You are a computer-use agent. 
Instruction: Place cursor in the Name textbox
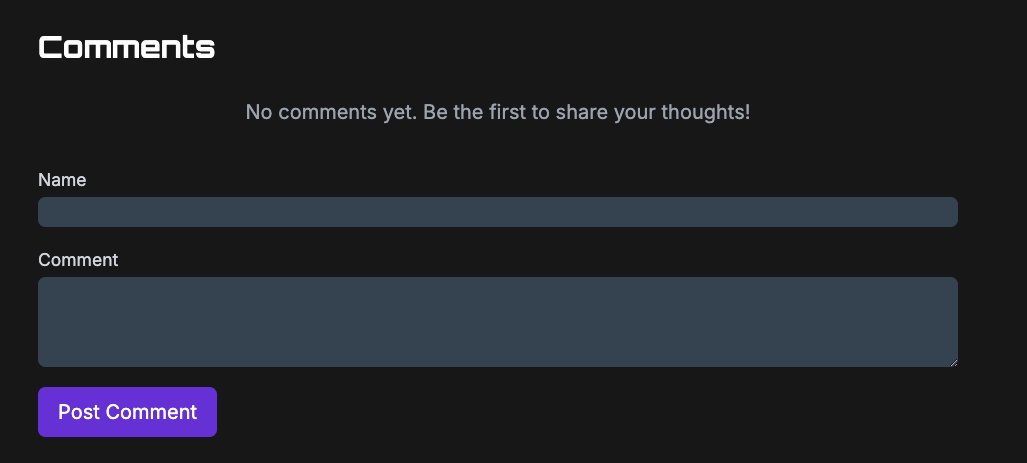497,212
